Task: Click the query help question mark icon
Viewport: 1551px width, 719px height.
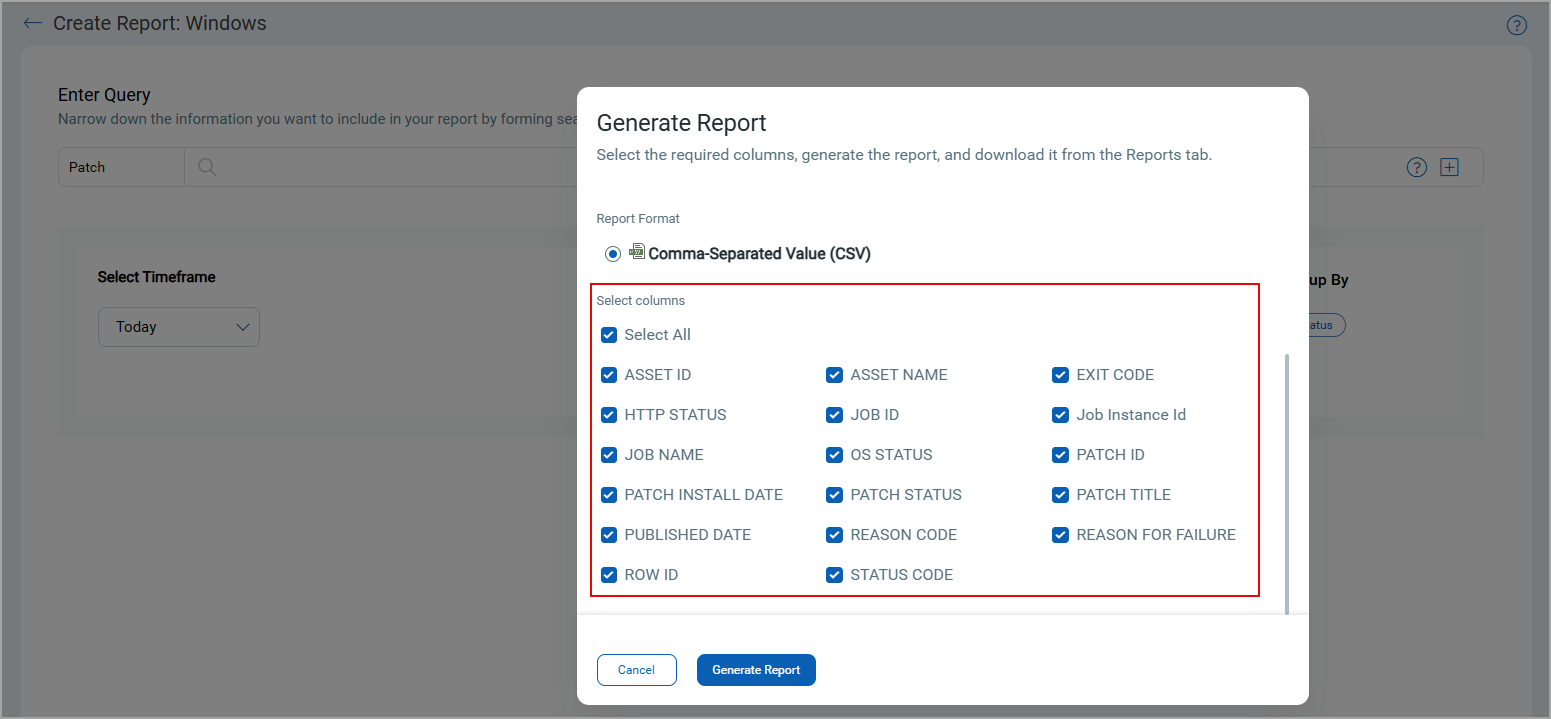Action: click(1416, 168)
